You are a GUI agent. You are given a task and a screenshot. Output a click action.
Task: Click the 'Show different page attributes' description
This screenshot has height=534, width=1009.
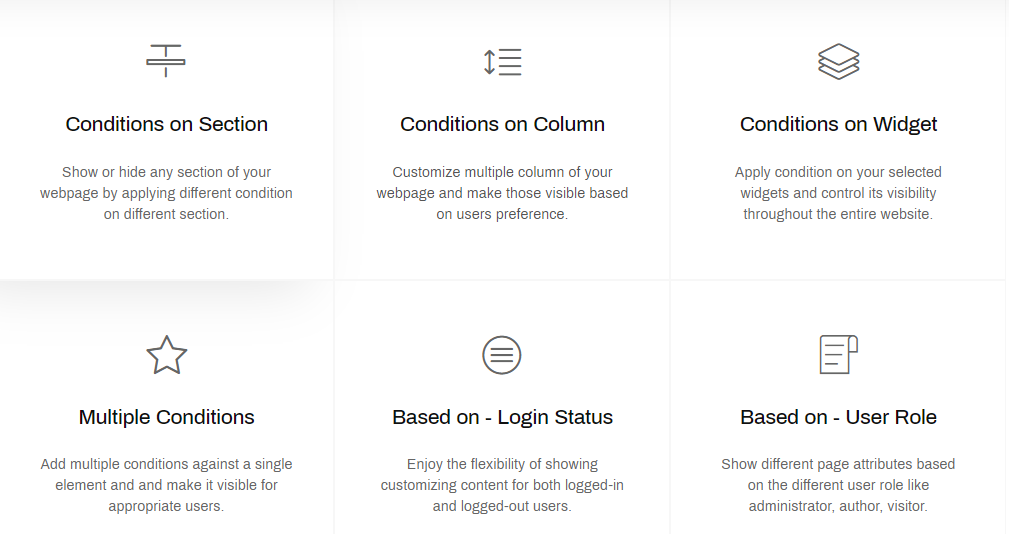[x=838, y=485]
